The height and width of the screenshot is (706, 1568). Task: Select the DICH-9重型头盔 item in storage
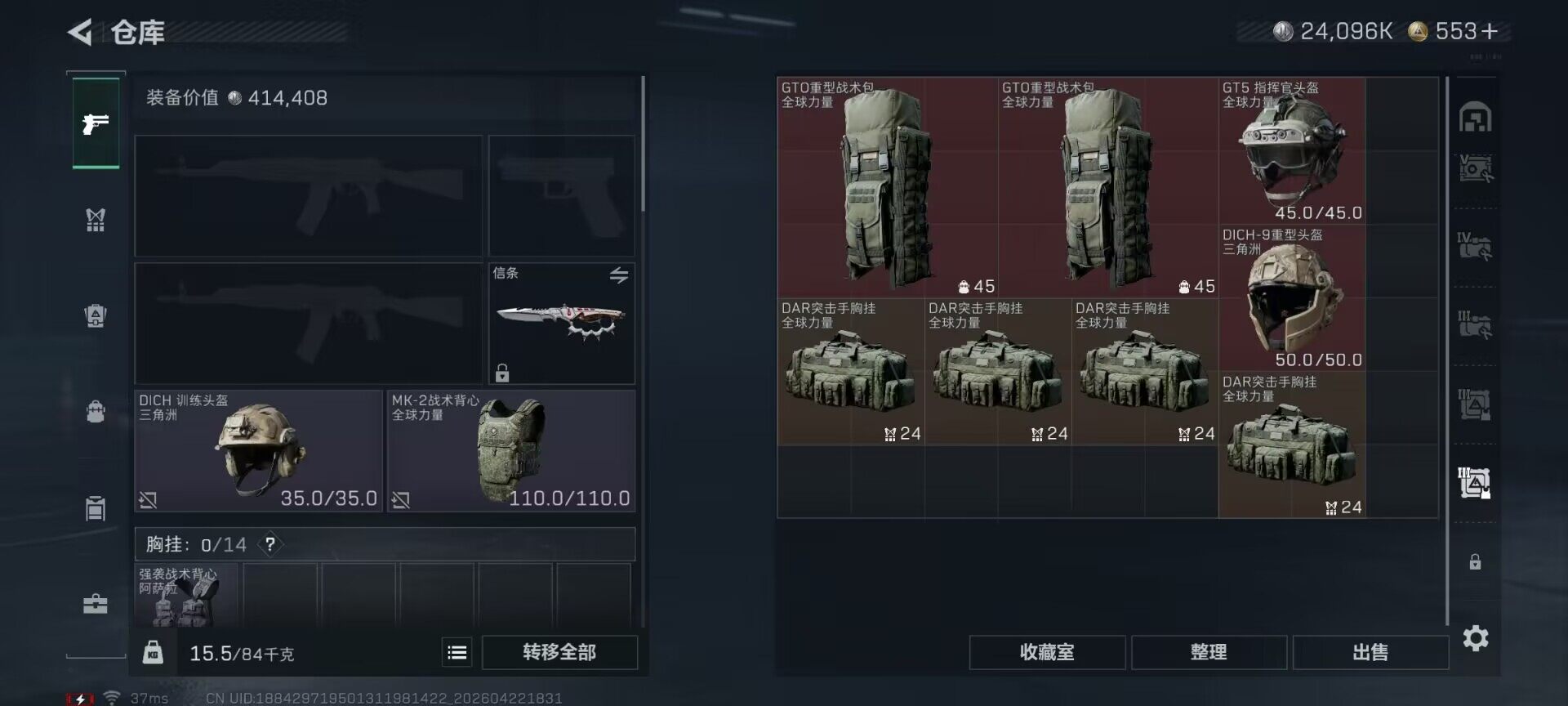pos(1292,298)
